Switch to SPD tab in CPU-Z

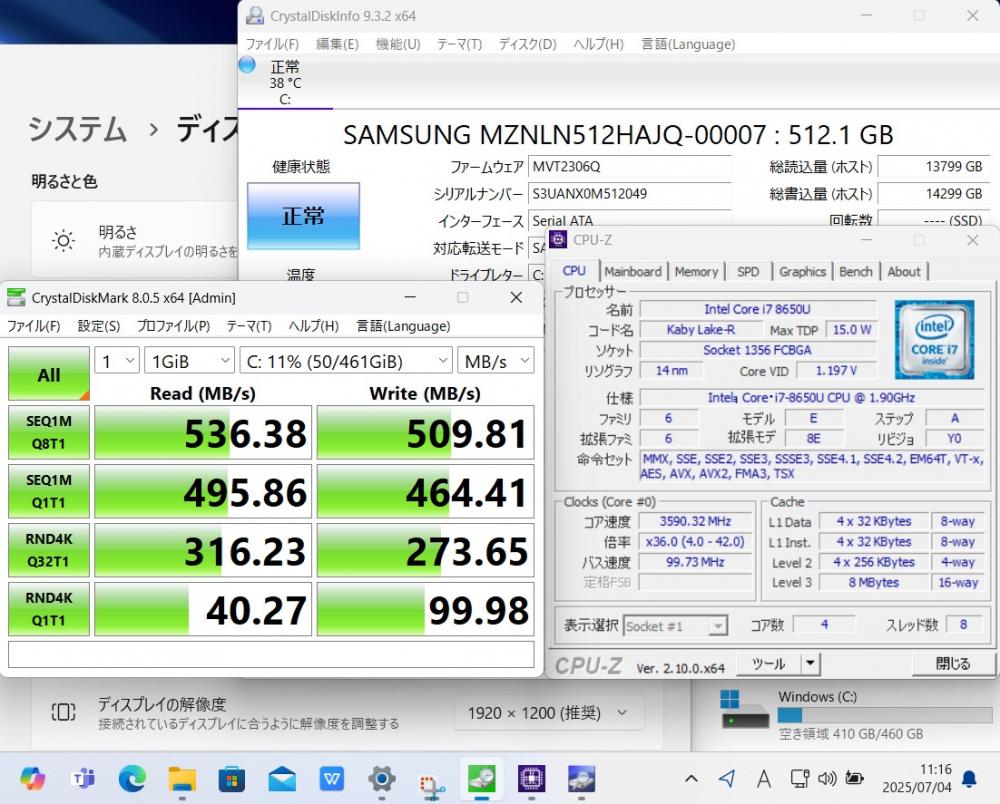tap(748, 272)
